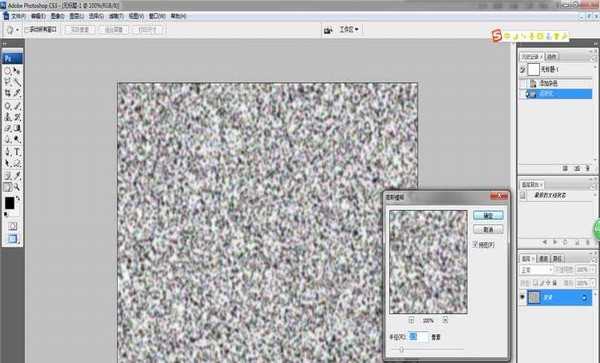Click the radius slider in blur dialog

pyautogui.click(x=427, y=349)
